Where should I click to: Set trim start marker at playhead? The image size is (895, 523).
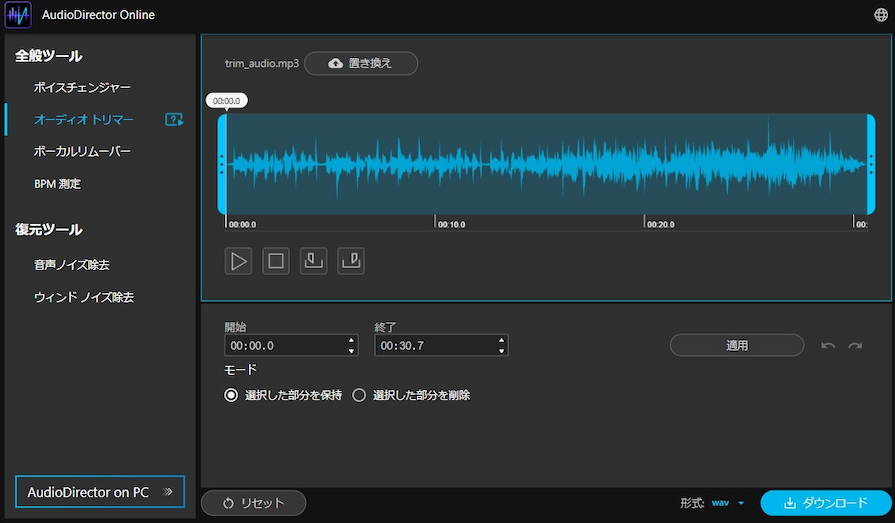point(313,261)
